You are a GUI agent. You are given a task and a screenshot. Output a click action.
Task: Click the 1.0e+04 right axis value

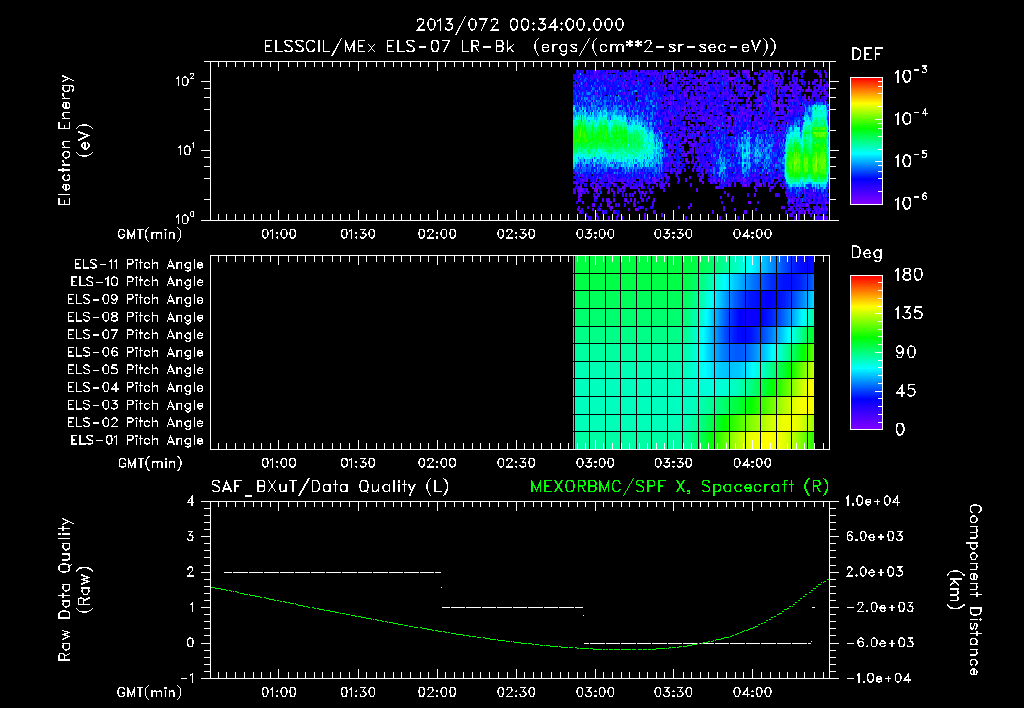(872, 501)
